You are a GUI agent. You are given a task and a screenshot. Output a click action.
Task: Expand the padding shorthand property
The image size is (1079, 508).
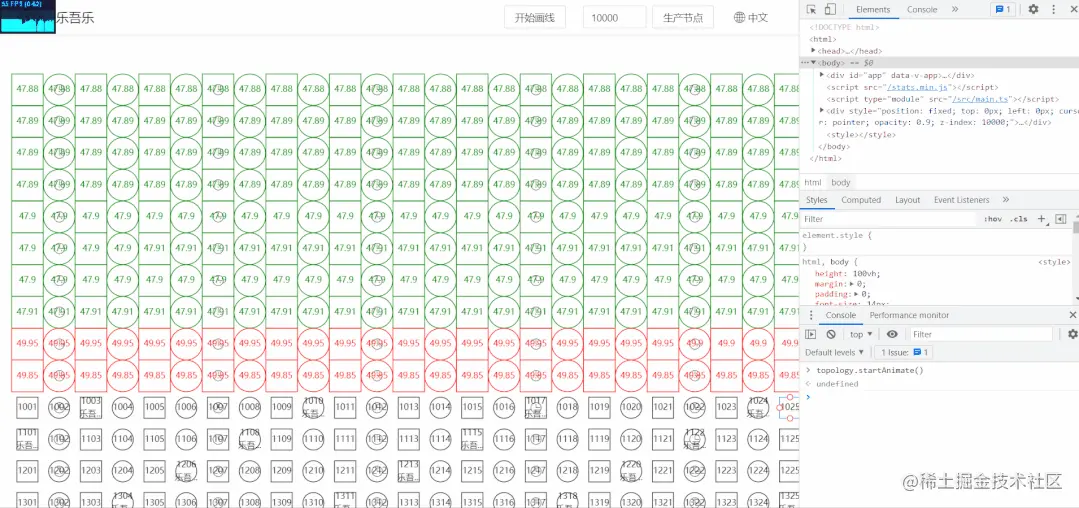point(857,294)
